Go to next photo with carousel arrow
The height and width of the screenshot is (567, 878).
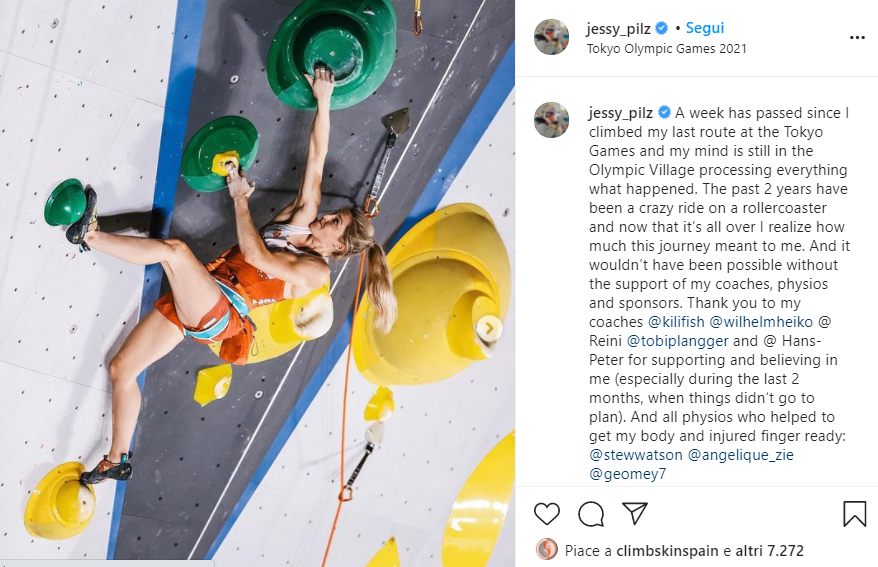coord(489,328)
